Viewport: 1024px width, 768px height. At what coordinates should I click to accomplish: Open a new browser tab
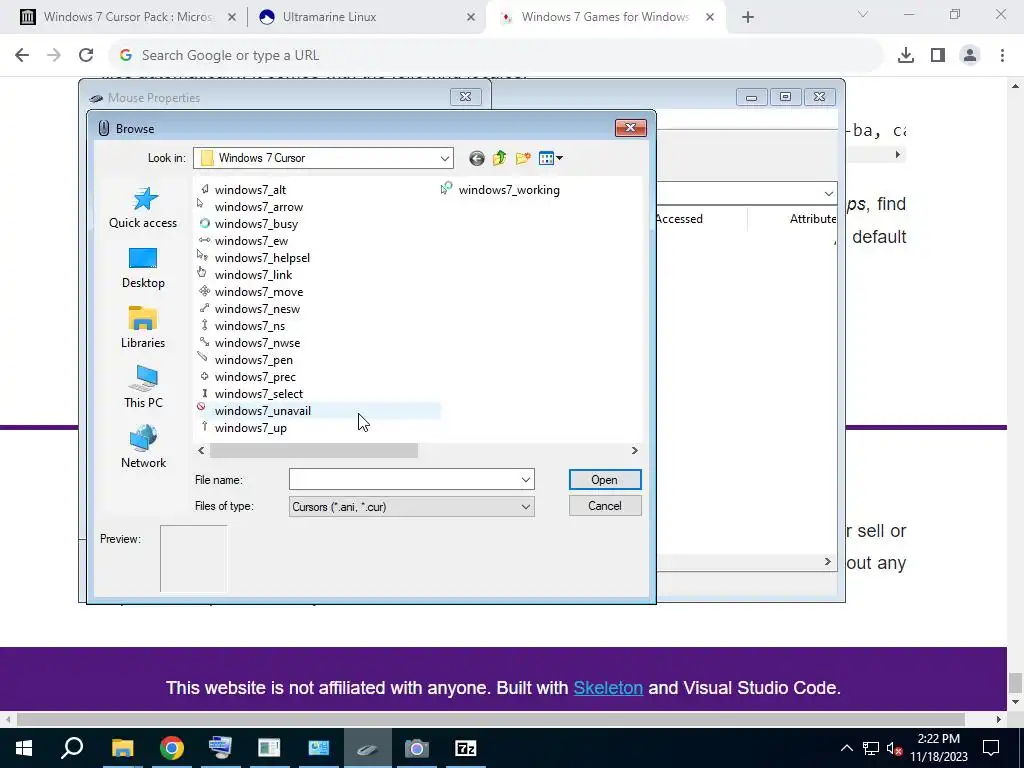(748, 17)
